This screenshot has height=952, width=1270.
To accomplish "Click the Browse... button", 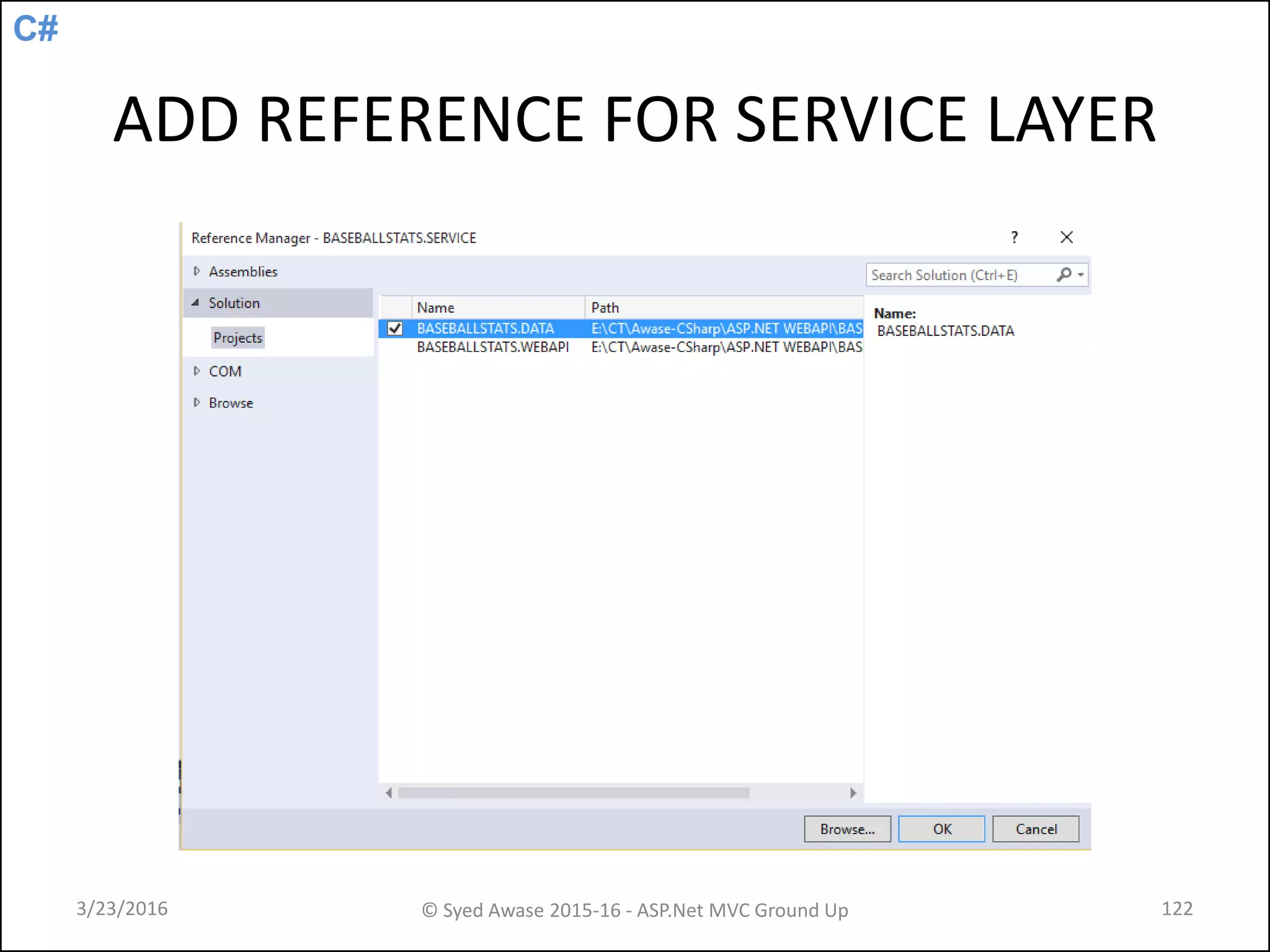I will tap(848, 829).
